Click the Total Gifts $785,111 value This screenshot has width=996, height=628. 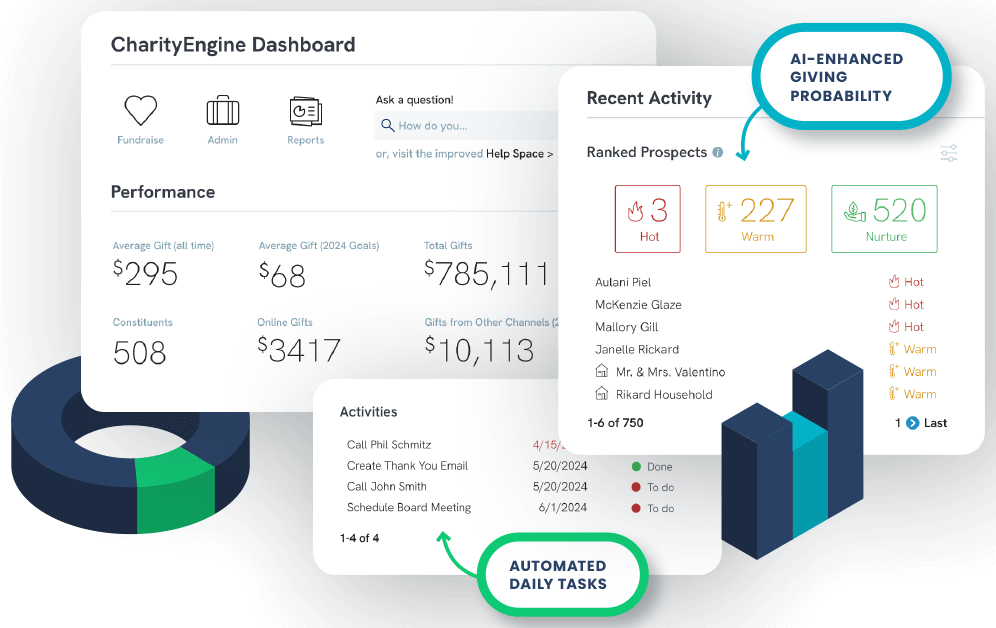pos(486,274)
